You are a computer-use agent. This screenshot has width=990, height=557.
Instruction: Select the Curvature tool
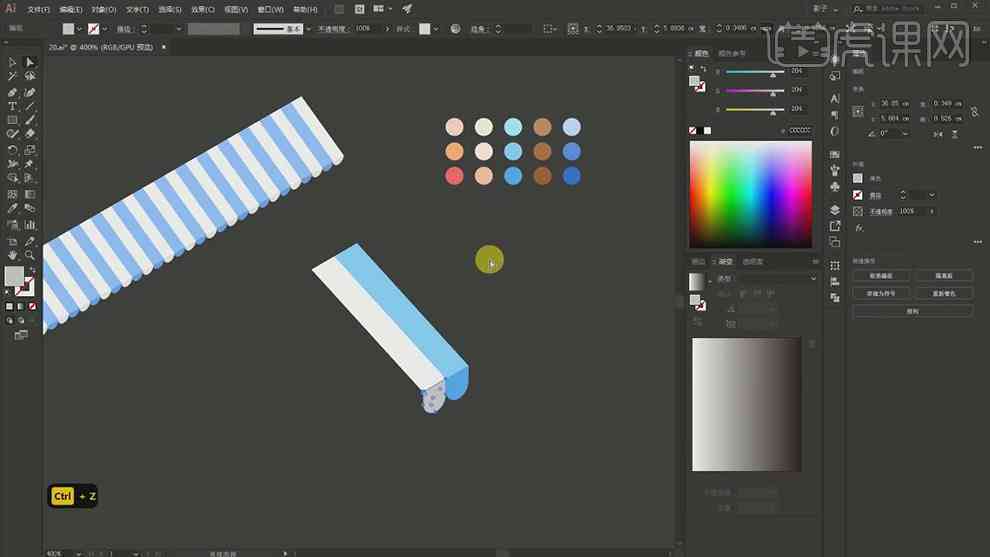point(29,92)
